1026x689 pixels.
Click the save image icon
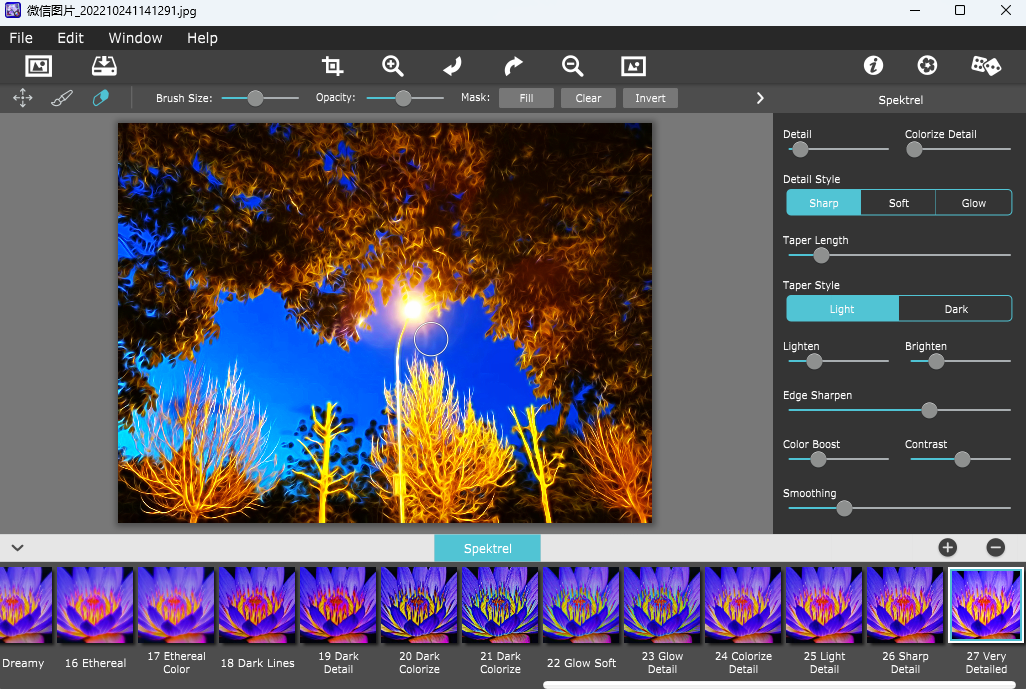click(x=104, y=66)
